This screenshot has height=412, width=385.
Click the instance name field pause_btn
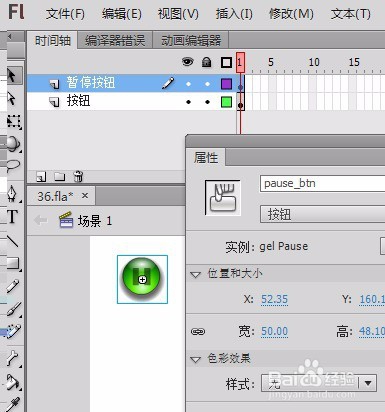pyautogui.click(x=322, y=183)
